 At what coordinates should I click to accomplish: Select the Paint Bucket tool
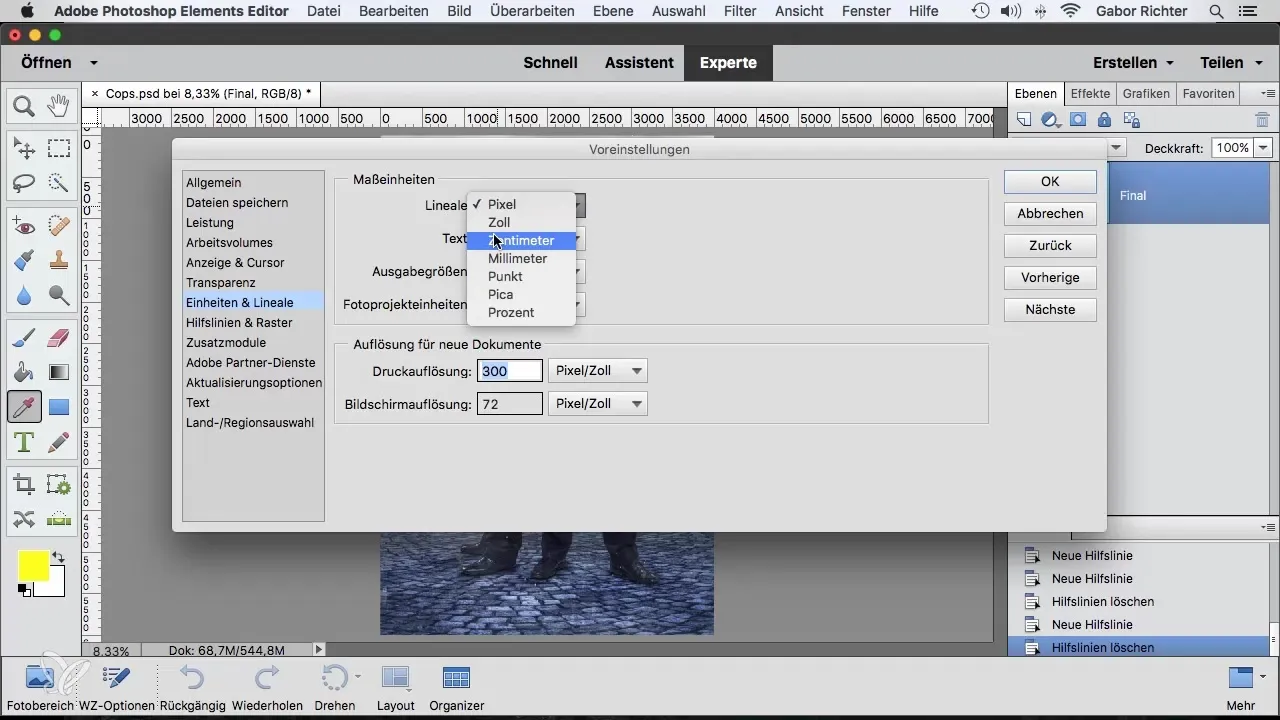tap(24, 373)
